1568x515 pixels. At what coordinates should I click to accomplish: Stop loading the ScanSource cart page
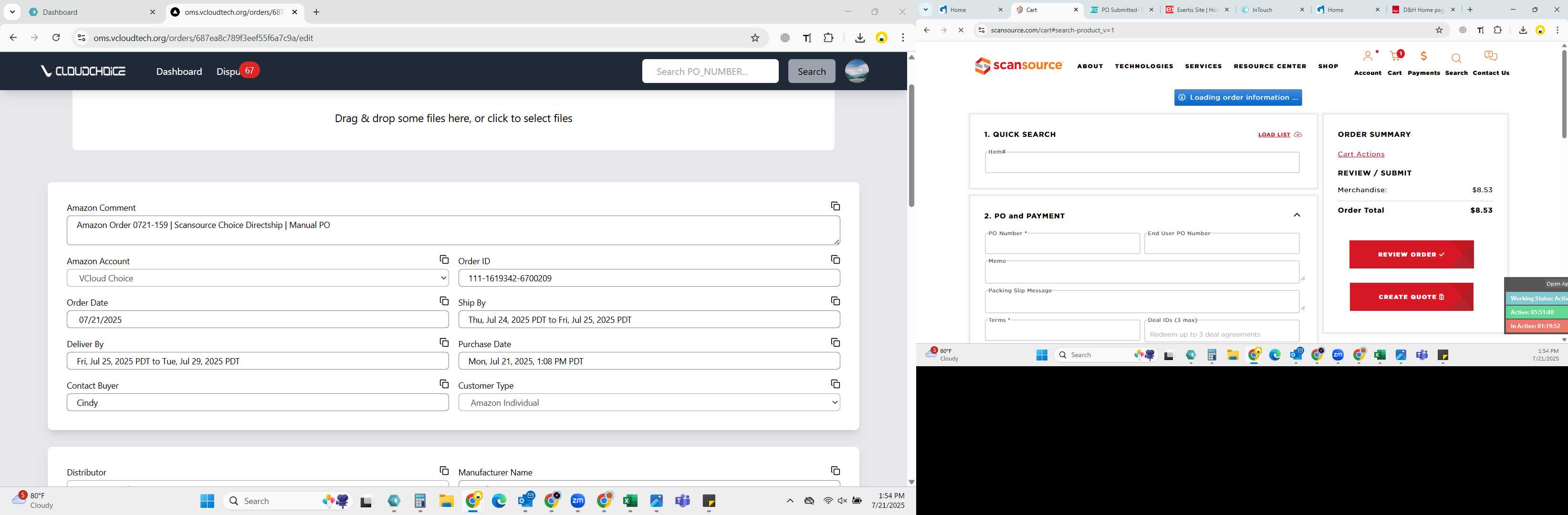point(961,30)
